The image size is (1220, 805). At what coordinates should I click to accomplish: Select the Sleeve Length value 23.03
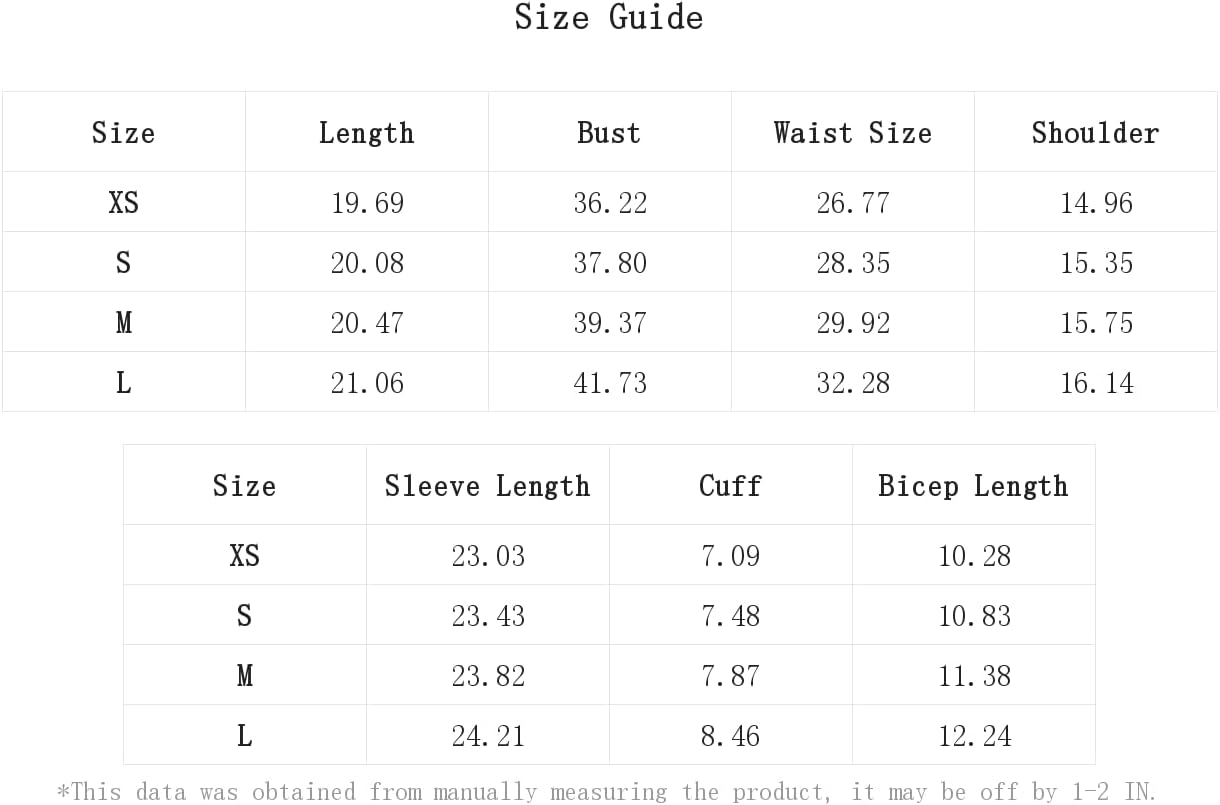(488, 556)
